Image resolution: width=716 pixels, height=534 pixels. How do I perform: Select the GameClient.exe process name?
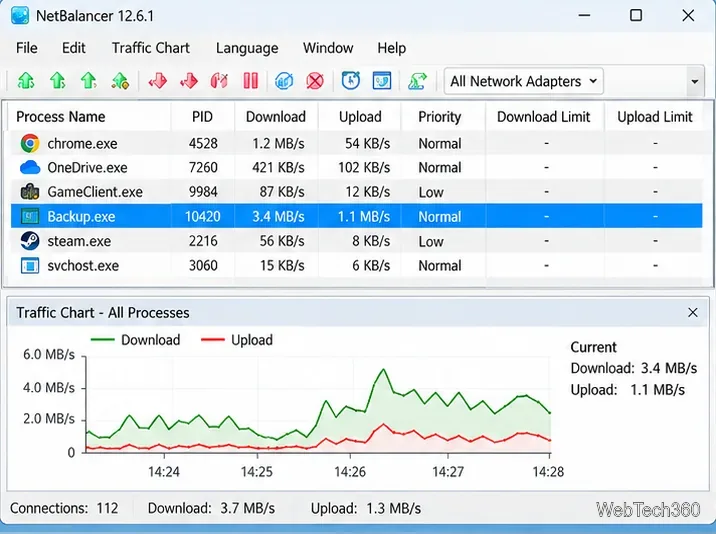pos(95,192)
